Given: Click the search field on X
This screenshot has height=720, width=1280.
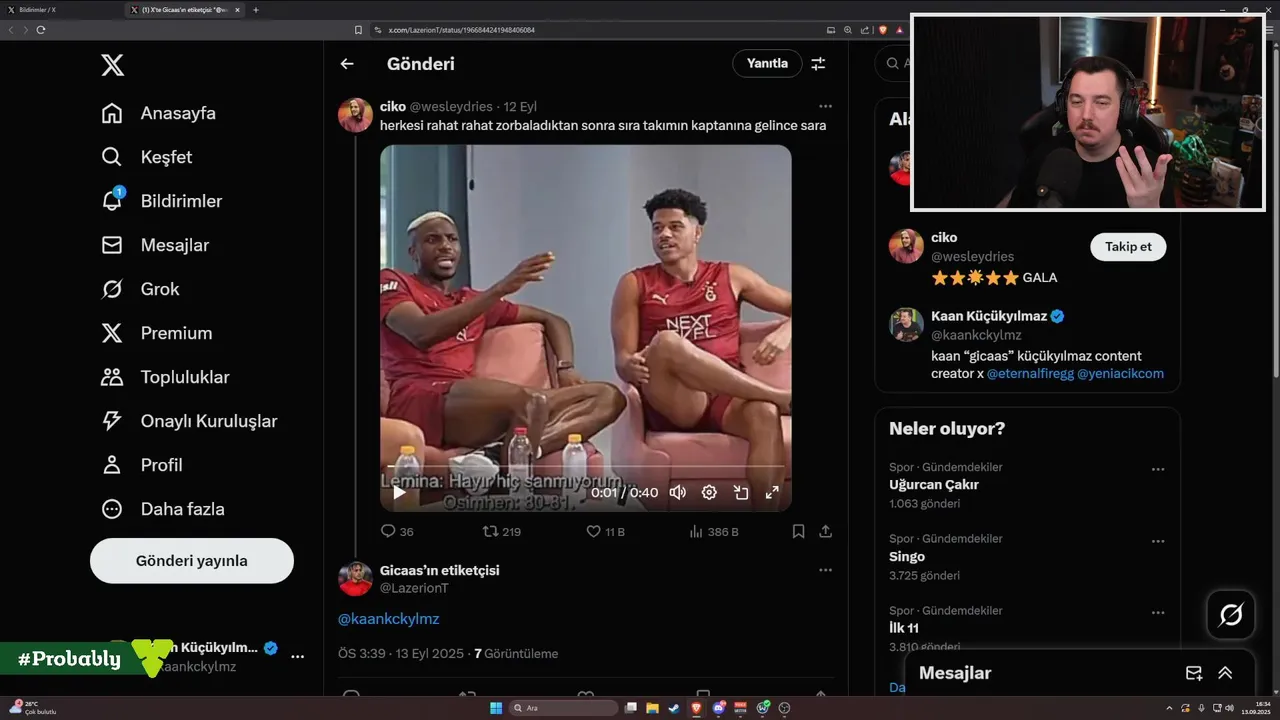Looking at the screenshot, I should pos(893,63).
